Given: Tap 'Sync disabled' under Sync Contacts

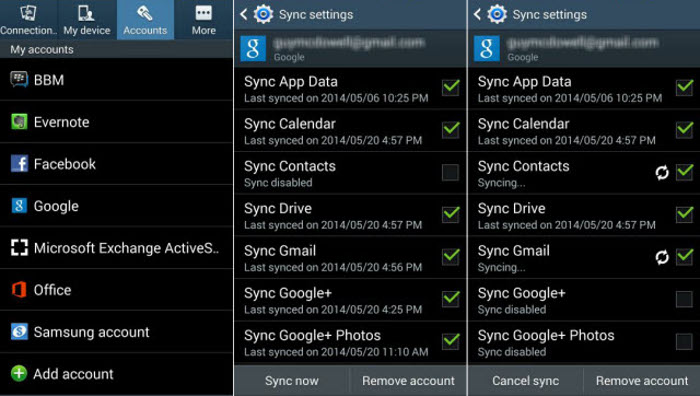Looking at the screenshot, I should coord(278,183).
